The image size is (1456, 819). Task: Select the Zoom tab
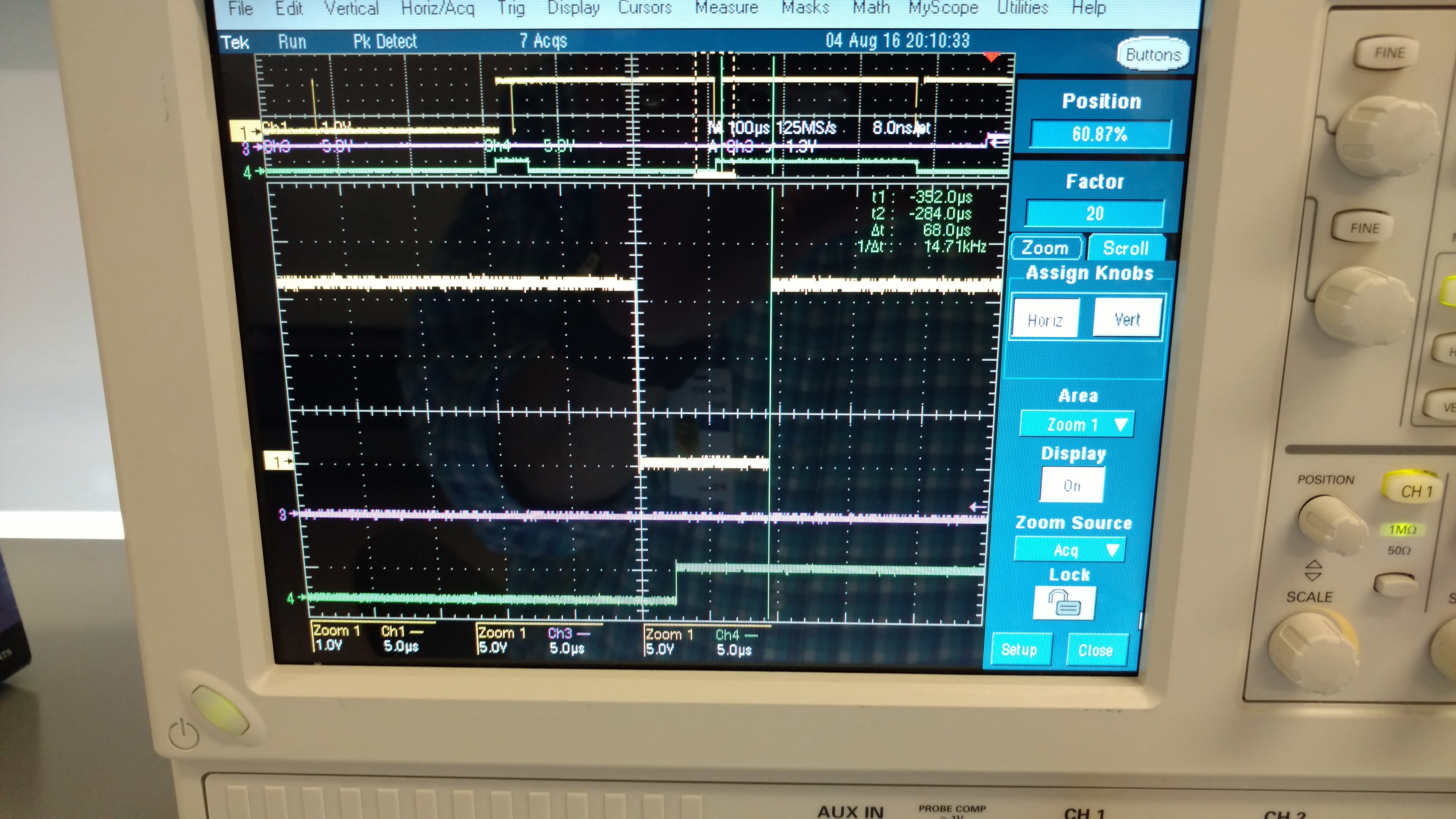pos(1045,248)
